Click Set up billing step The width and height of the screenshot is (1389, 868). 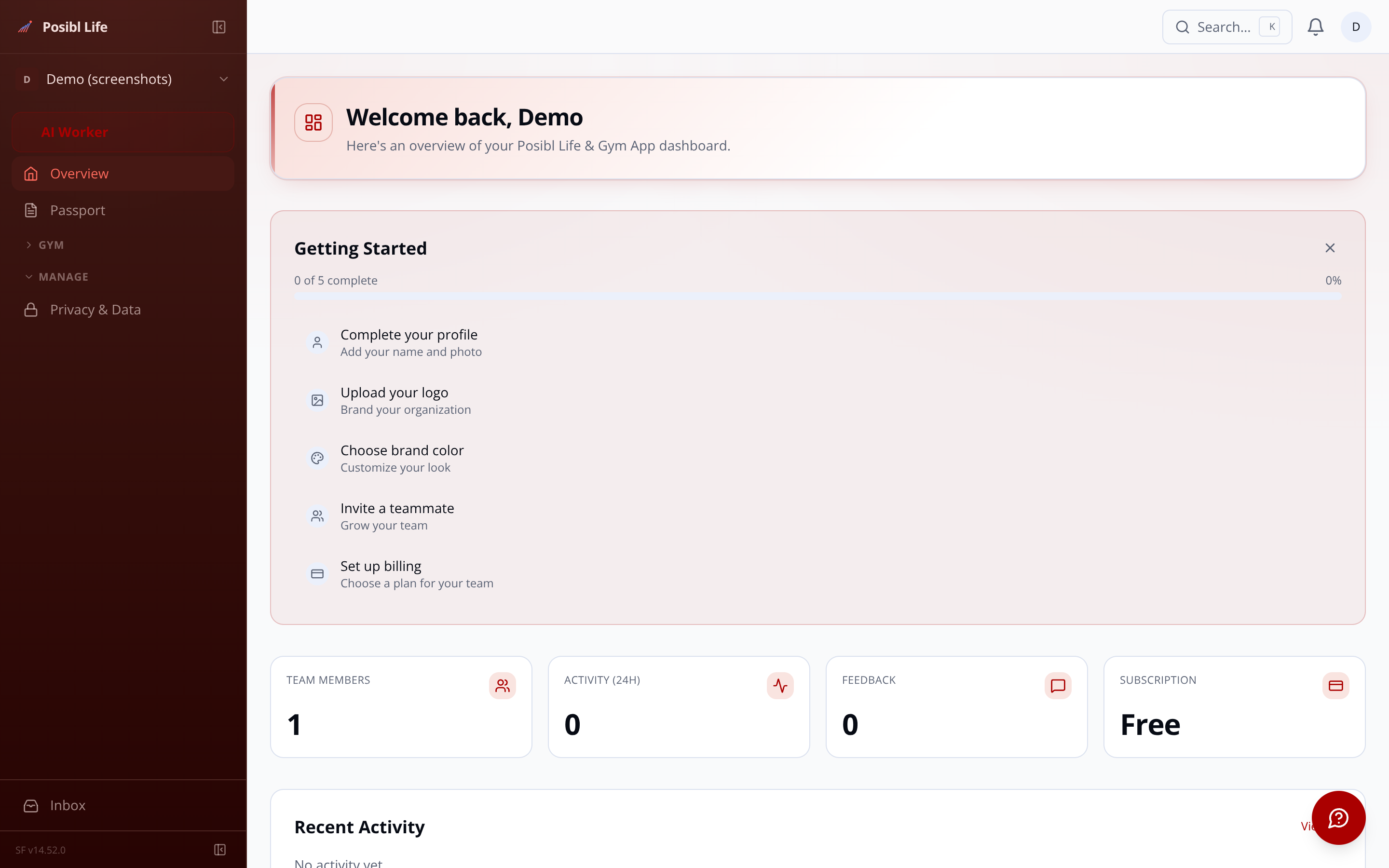(817, 574)
